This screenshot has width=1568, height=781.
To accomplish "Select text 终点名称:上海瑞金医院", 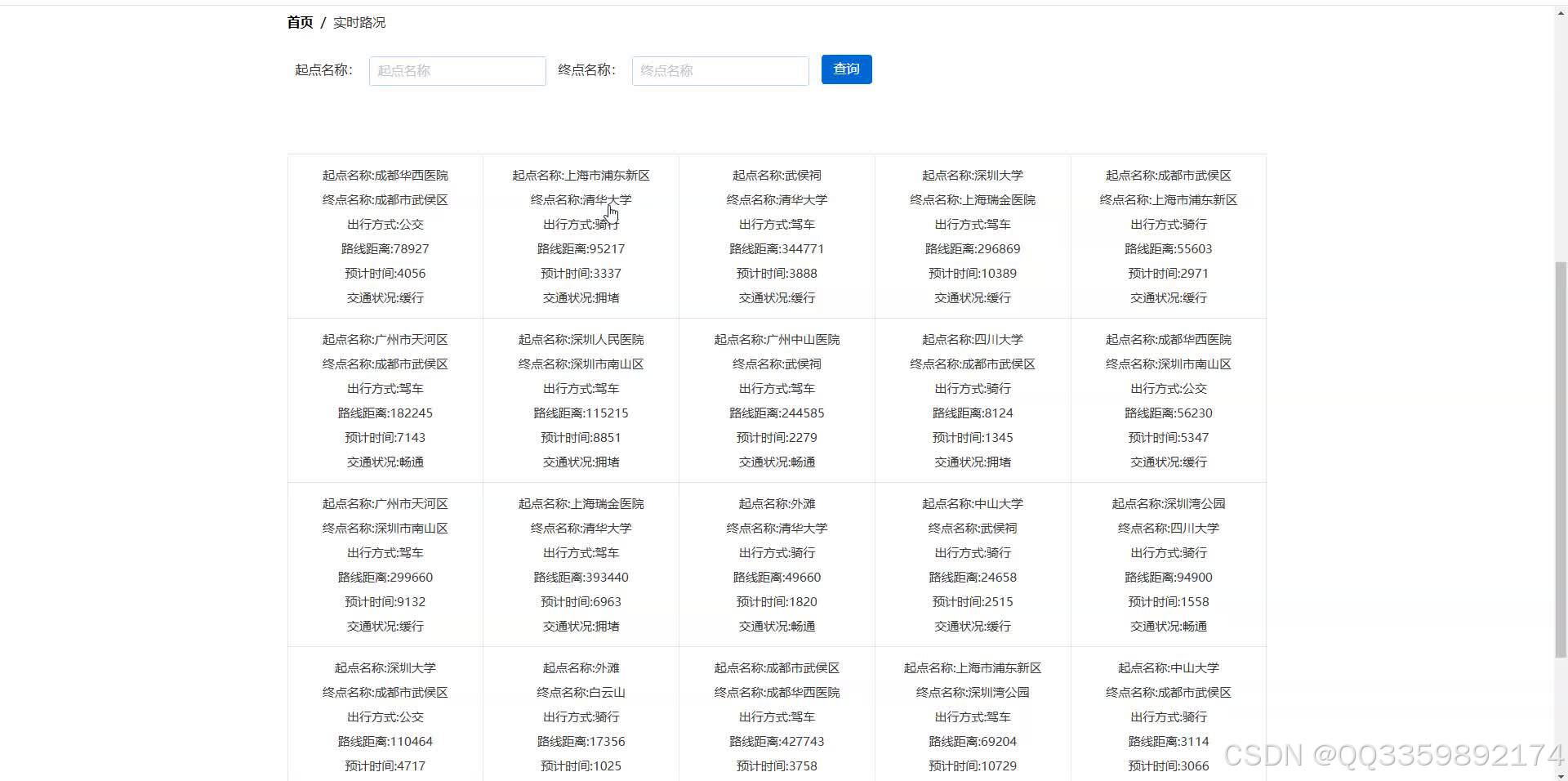I will [973, 200].
